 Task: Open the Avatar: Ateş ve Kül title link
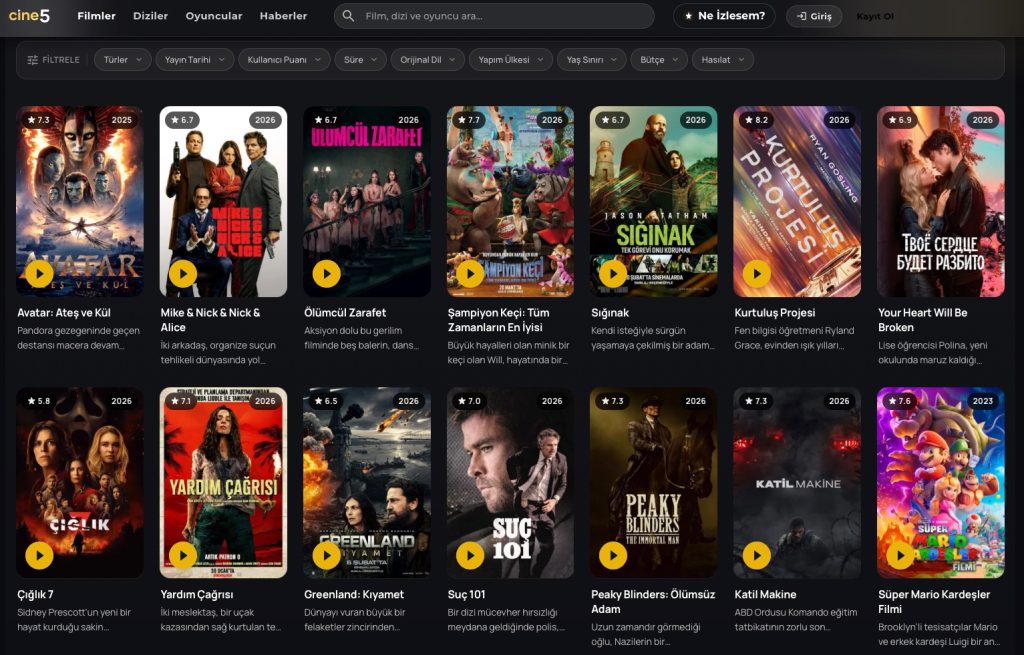point(64,313)
